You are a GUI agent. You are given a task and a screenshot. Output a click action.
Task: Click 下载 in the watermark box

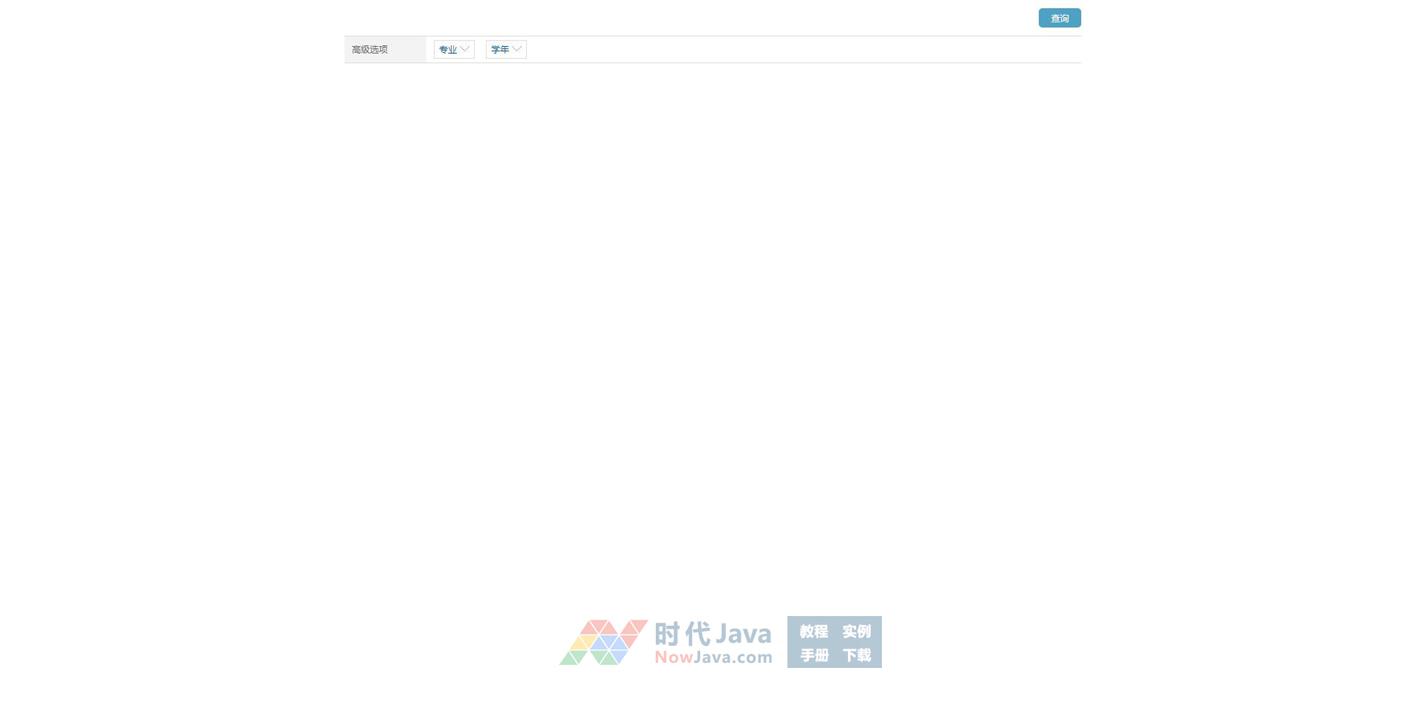click(856, 656)
